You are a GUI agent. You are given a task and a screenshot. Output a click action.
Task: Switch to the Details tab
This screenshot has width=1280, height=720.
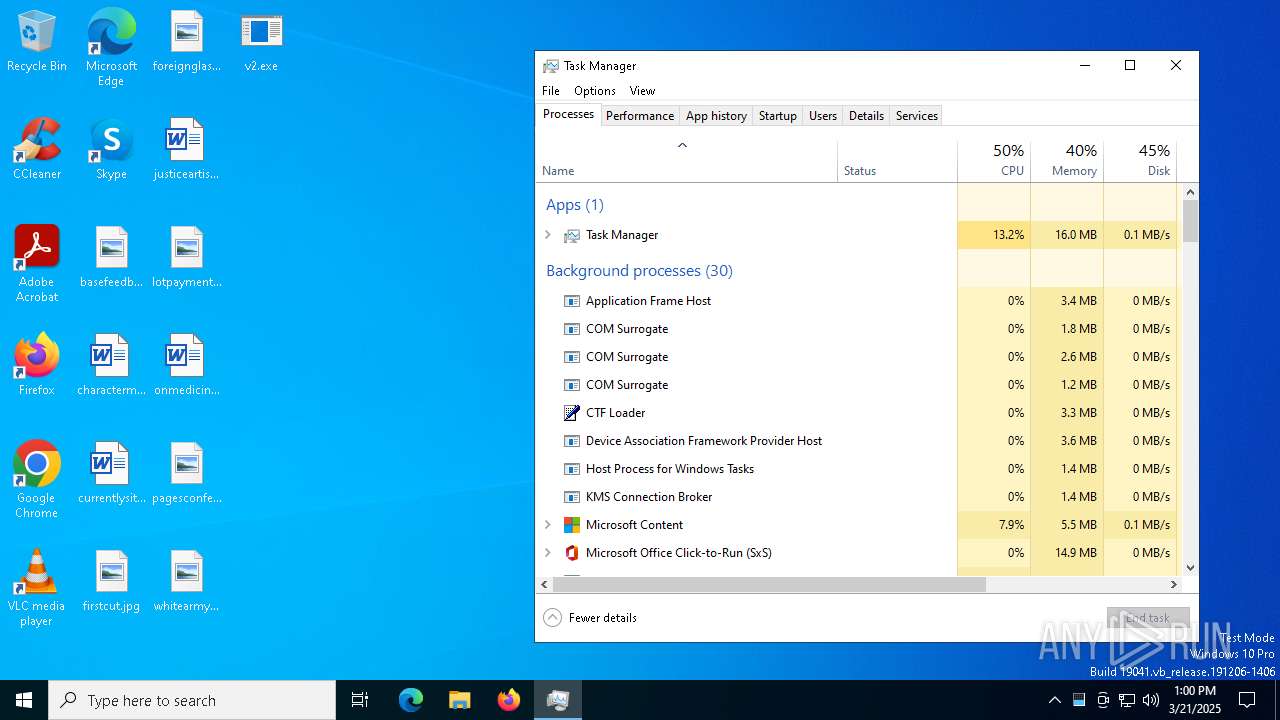click(866, 116)
